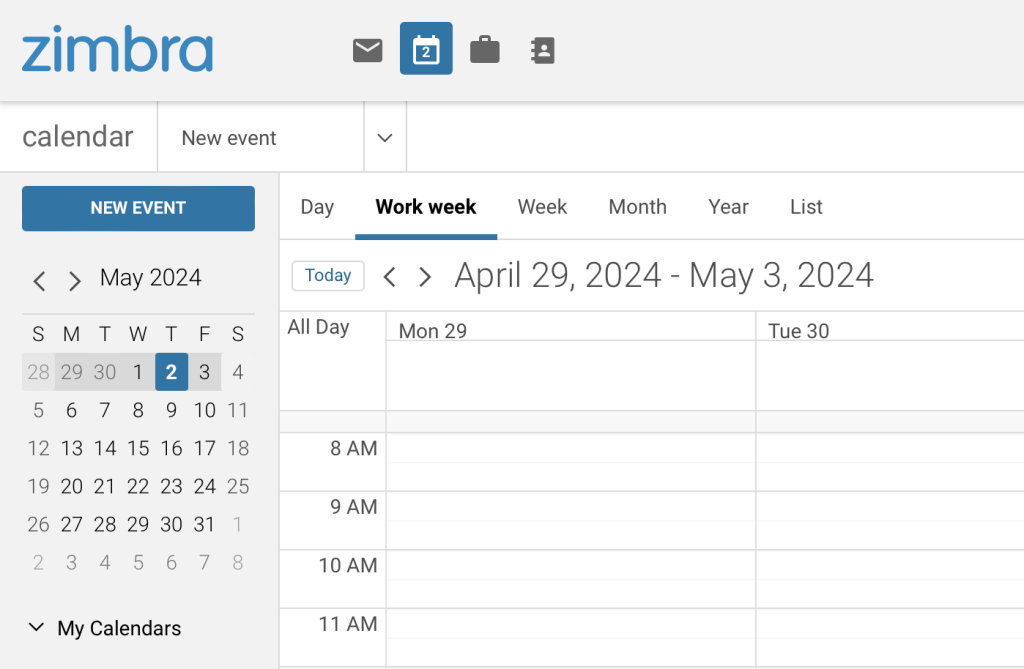The width and height of the screenshot is (1024, 669).
Task: Click the Today button
Action: [x=327, y=275]
